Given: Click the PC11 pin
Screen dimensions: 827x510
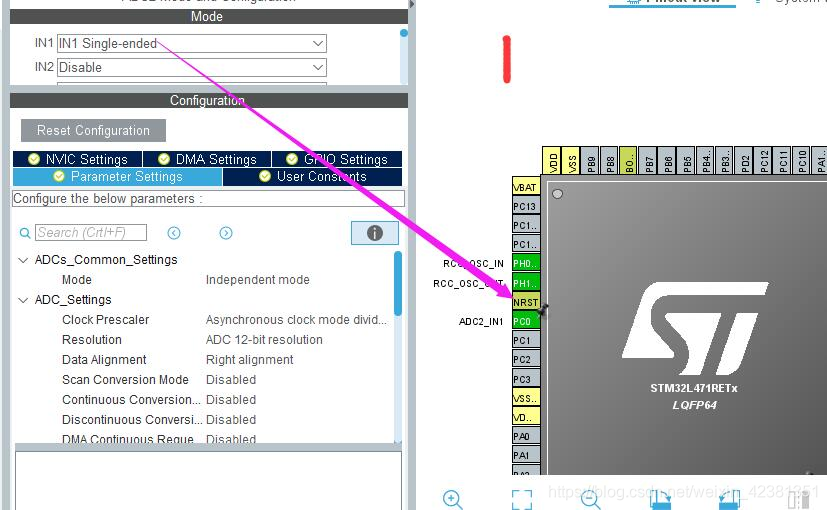Looking at the screenshot, I should (782, 160).
